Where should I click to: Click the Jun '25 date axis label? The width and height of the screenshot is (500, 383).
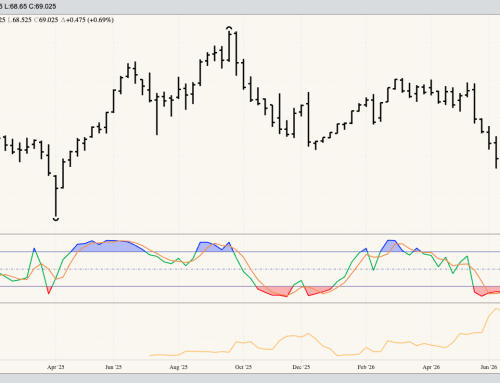pos(113,367)
